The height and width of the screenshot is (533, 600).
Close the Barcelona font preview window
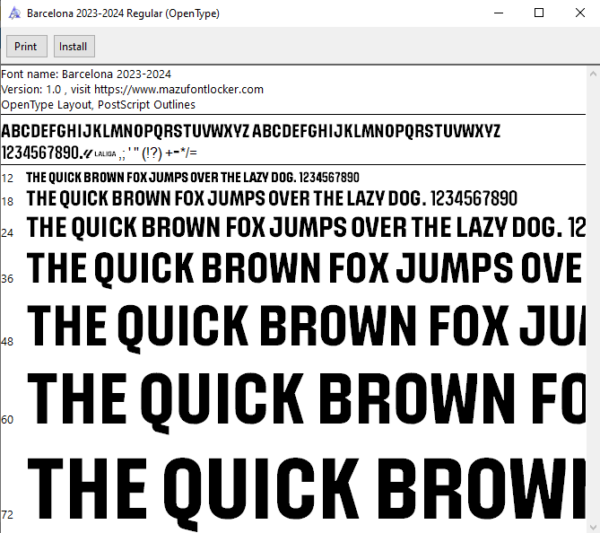[580, 13]
